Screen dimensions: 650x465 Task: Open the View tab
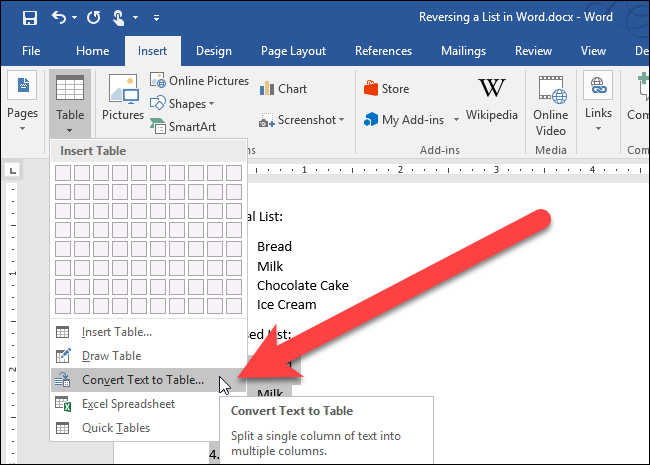(x=593, y=51)
